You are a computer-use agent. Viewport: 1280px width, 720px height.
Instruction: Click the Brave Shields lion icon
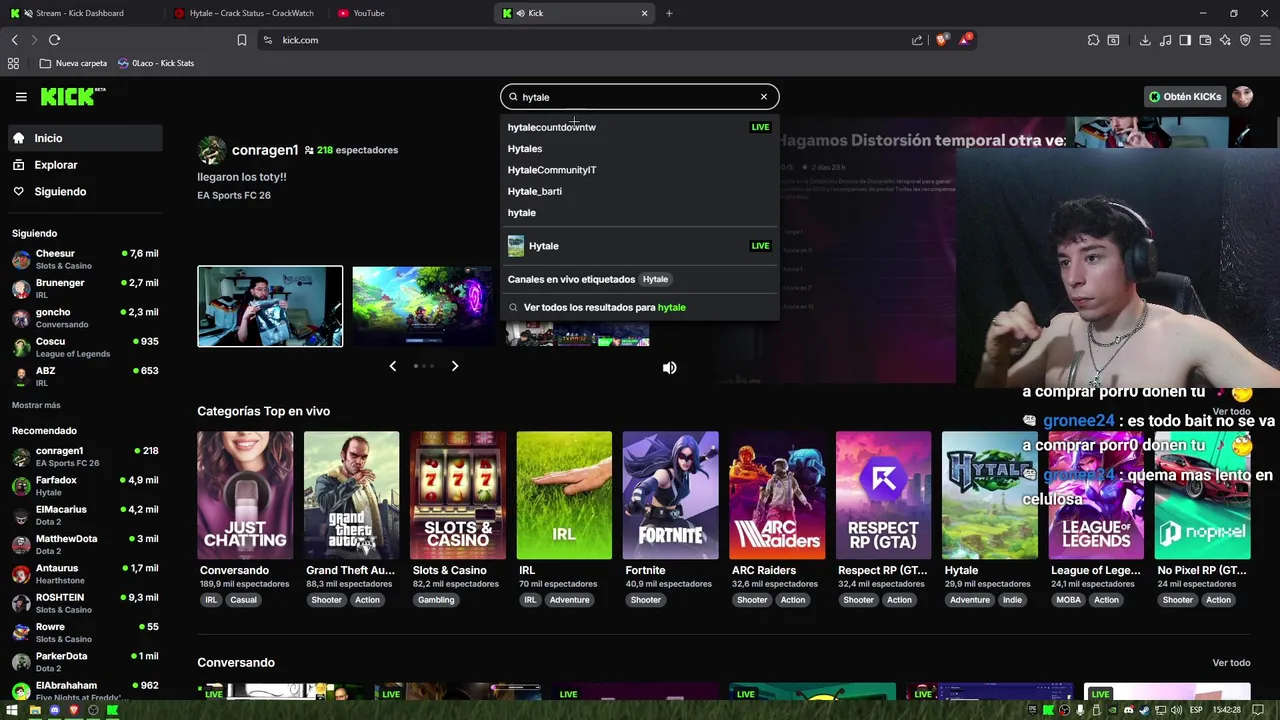(x=941, y=40)
